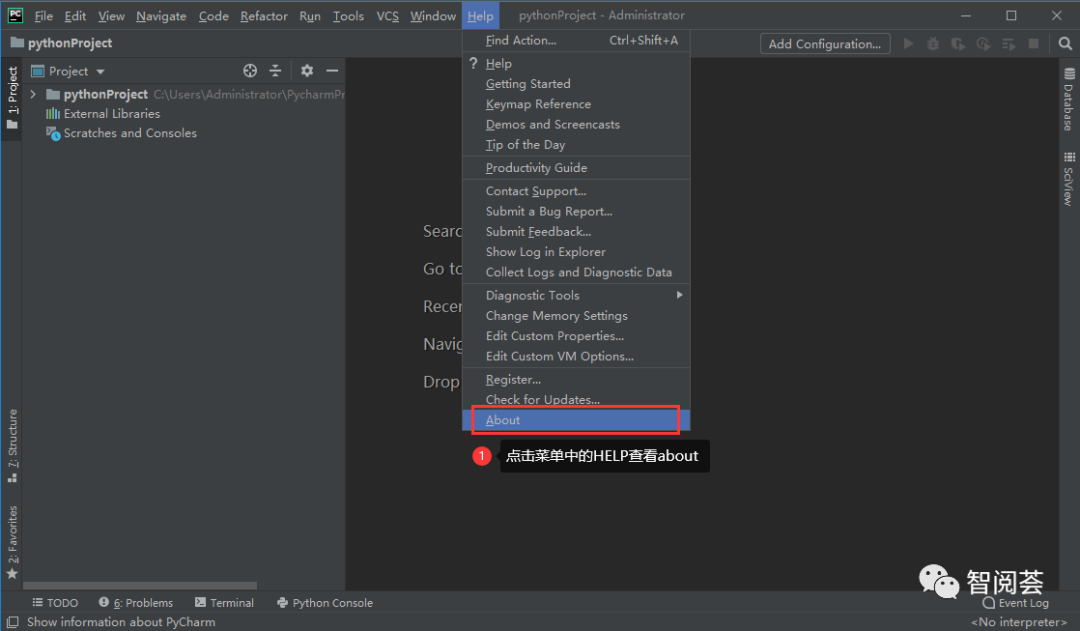Choose Demos and Screencasts
The width and height of the screenshot is (1080, 631).
click(x=576, y=124)
